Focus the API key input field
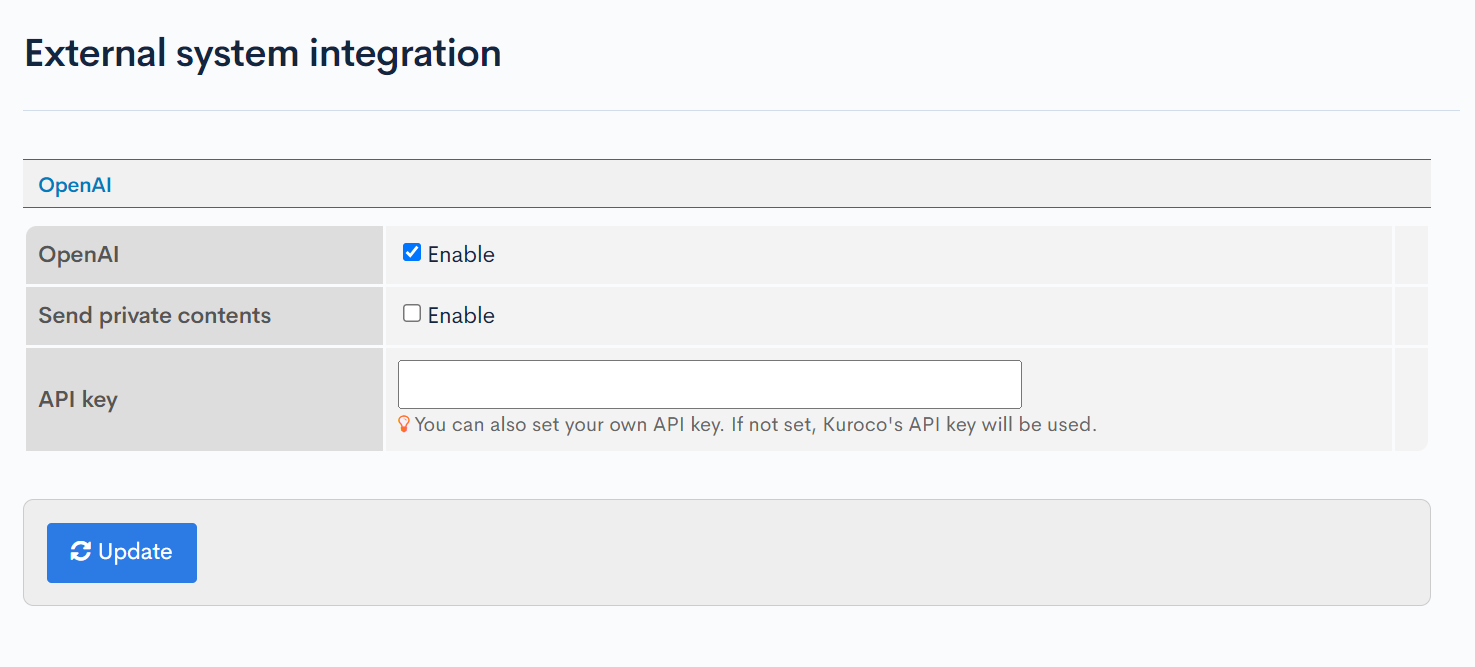Viewport: 1475px width, 667px height. (x=709, y=385)
